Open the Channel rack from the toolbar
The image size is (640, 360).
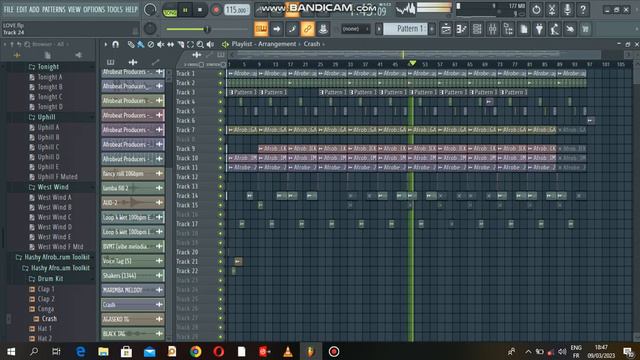pos(477,29)
